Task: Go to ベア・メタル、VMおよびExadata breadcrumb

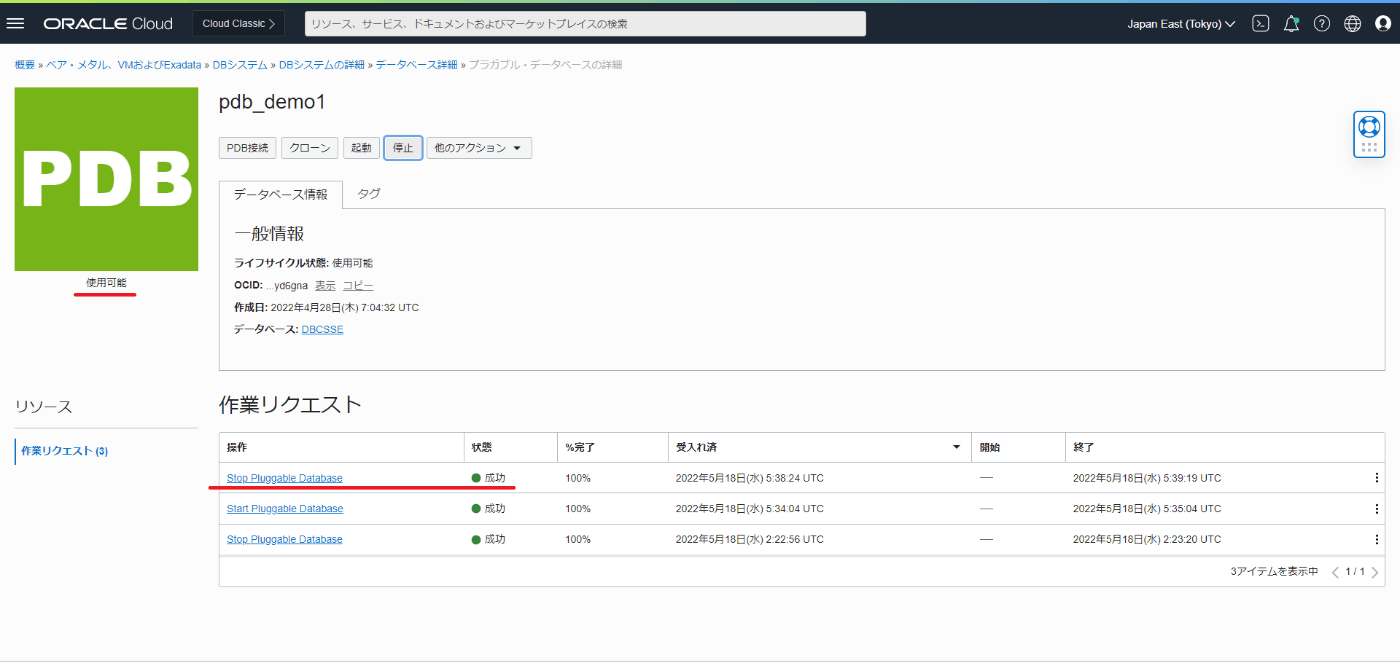Action: click(x=124, y=64)
